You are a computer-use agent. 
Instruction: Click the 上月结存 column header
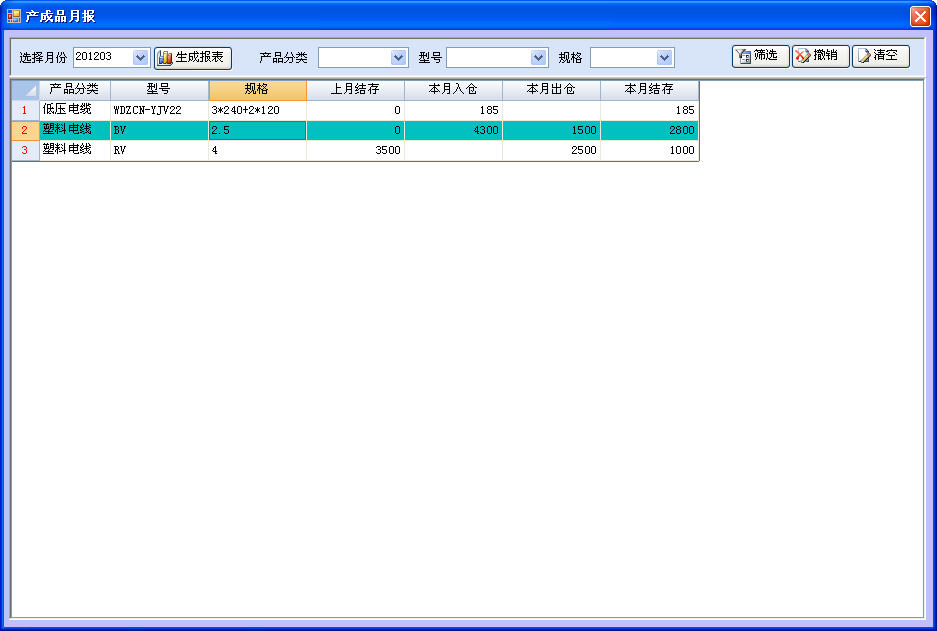tap(355, 90)
